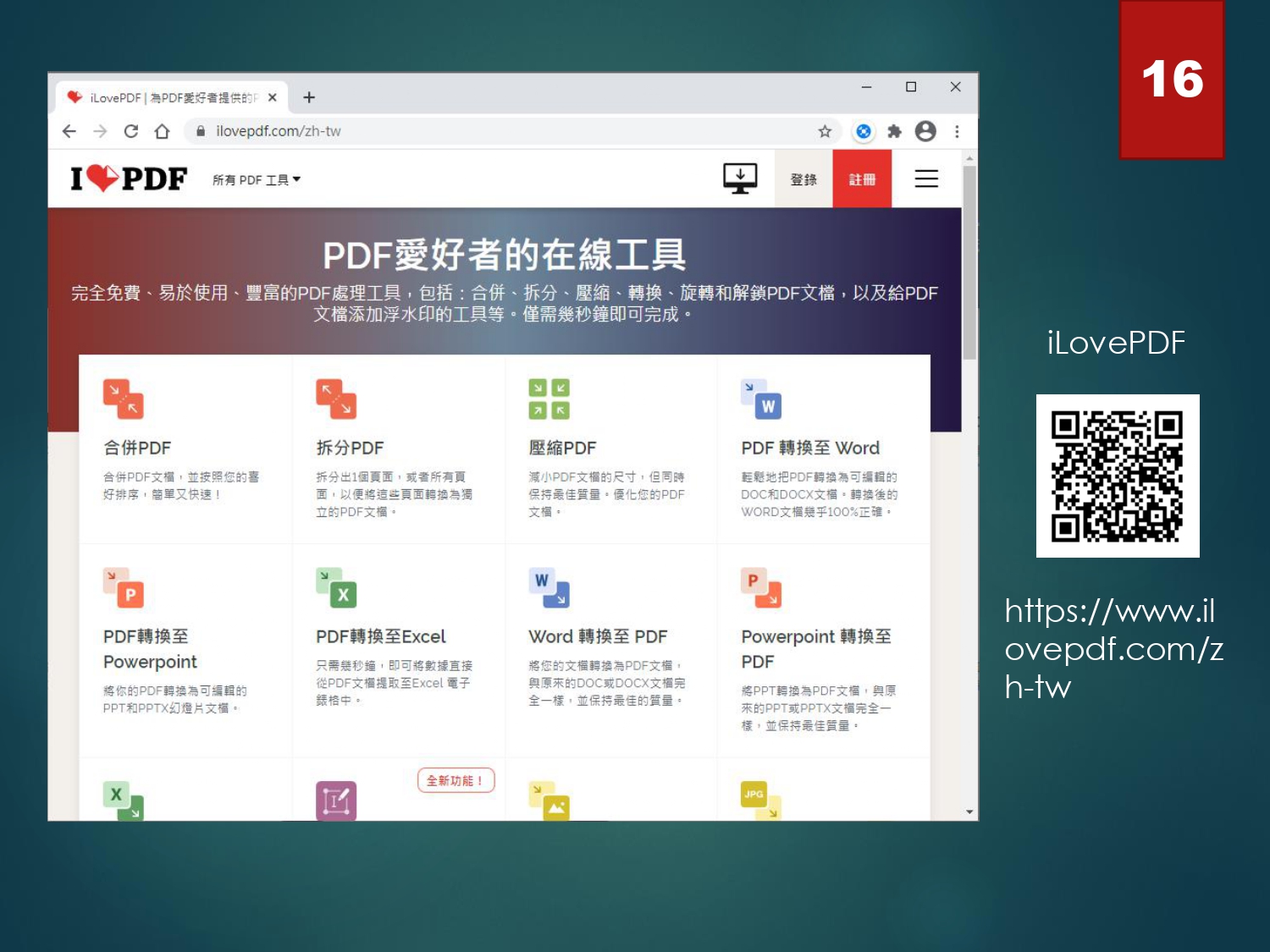Click the ilovepdf.com/zh-tw address bar
Image resolution: width=1270 pixels, height=952 pixels.
click(x=512, y=131)
